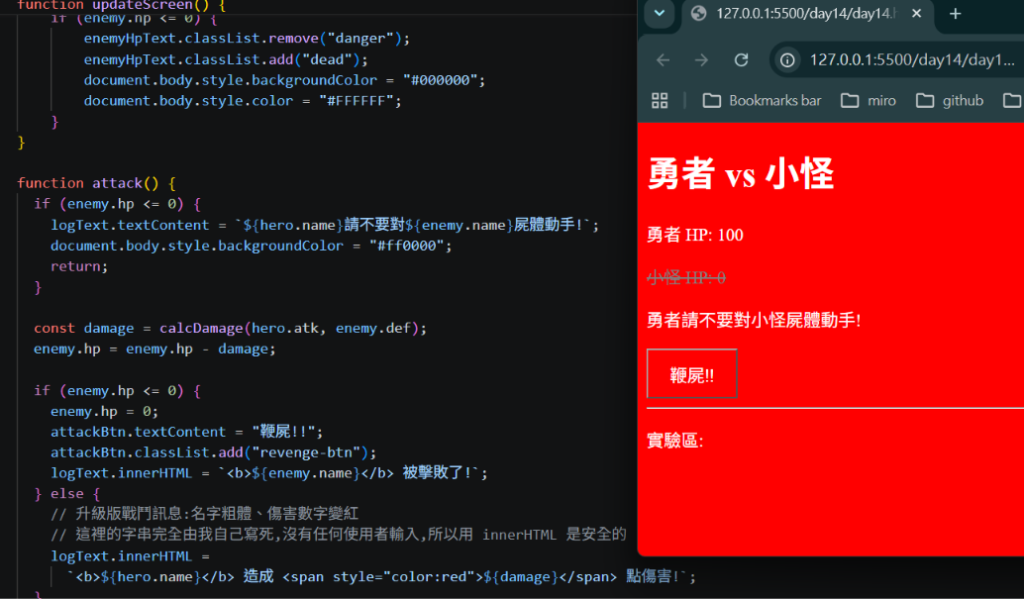Go back in browser history
This screenshot has width=1024, height=599.
point(663,60)
